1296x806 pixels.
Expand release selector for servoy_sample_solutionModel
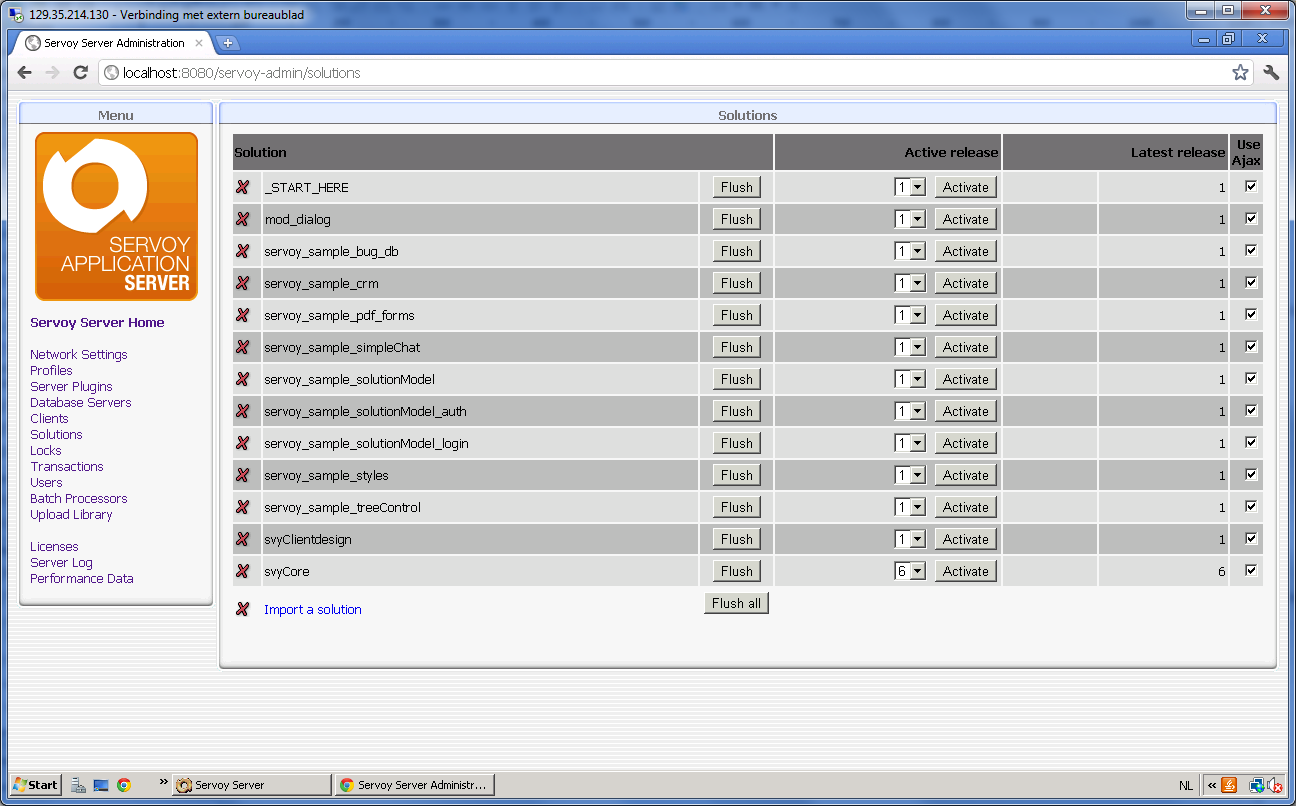point(911,379)
